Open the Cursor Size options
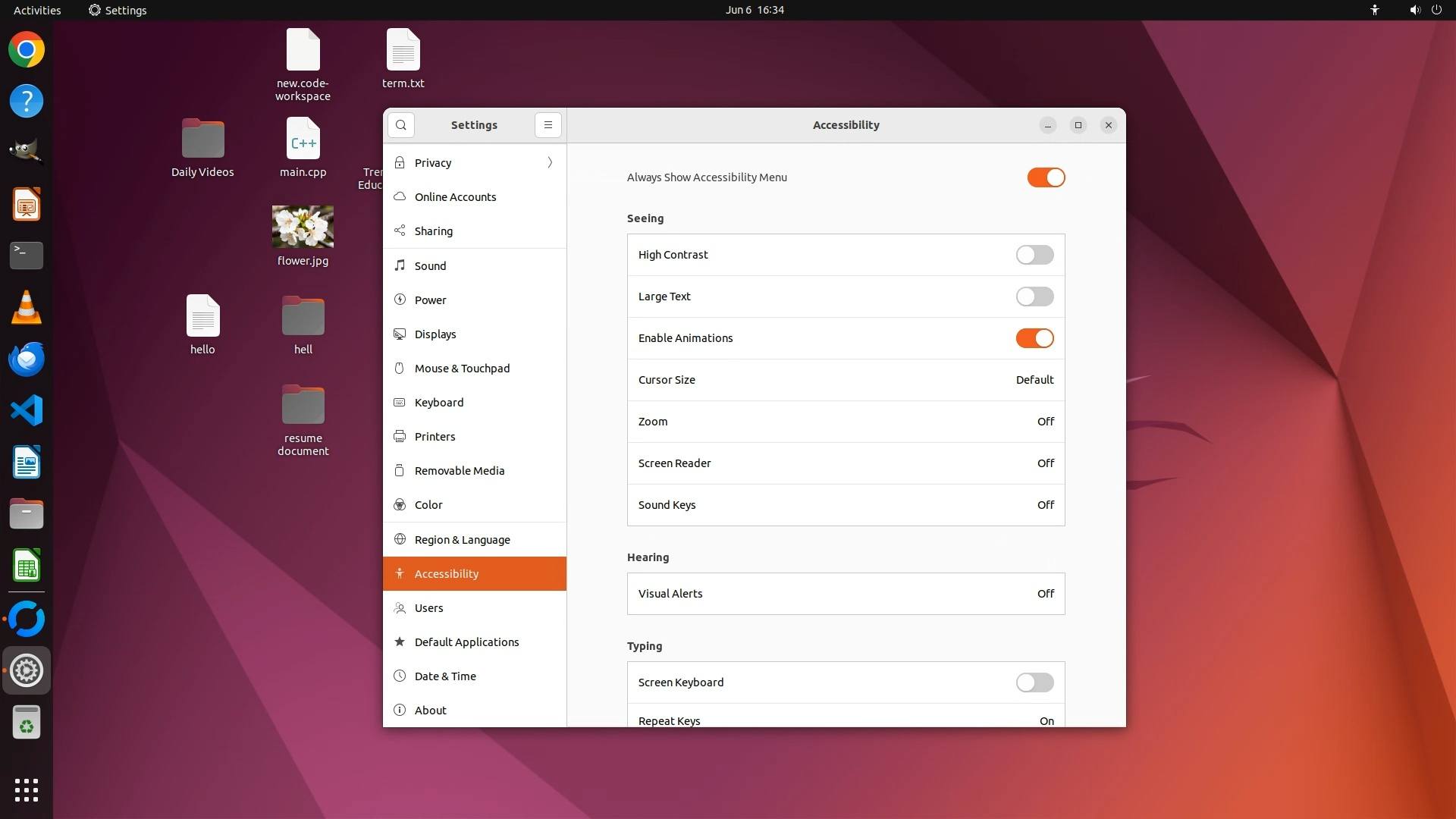This screenshot has height=819, width=1456. point(846,380)
